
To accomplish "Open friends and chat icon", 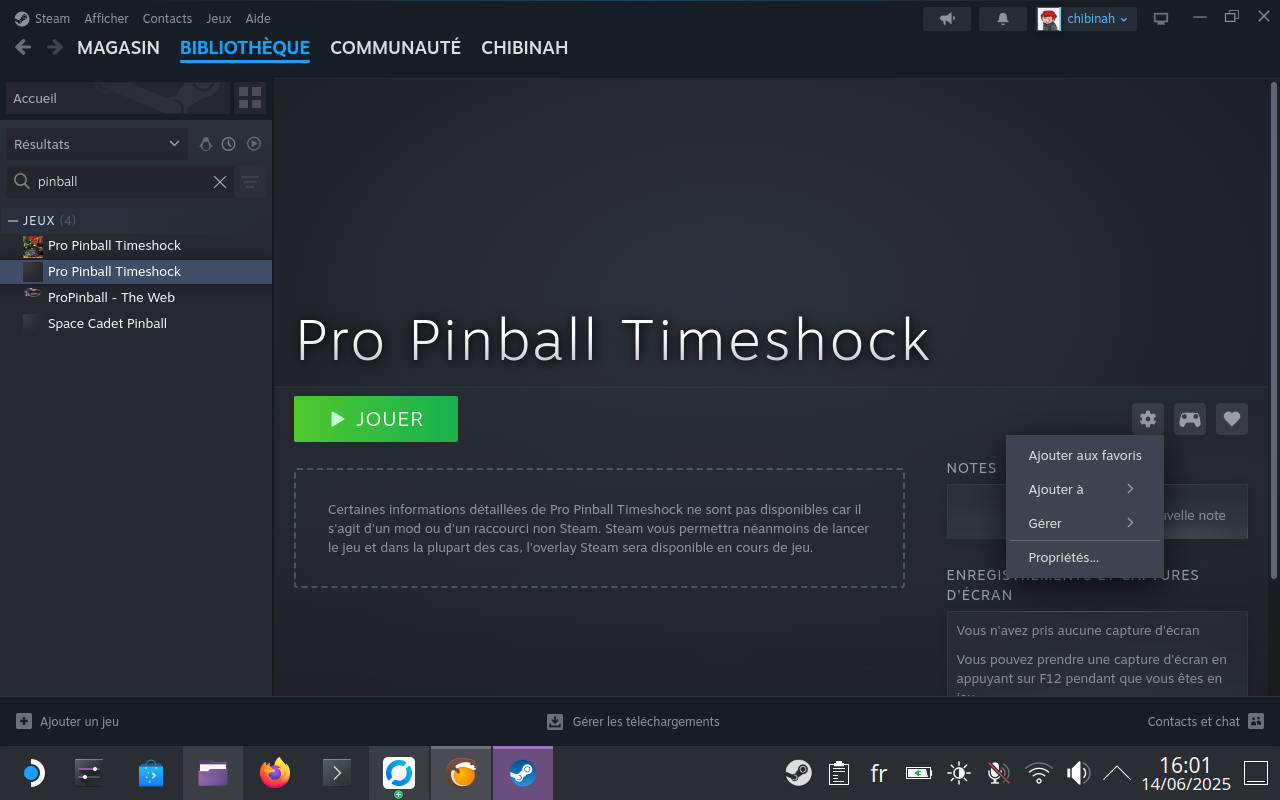I will click(x=1257, y=721).
